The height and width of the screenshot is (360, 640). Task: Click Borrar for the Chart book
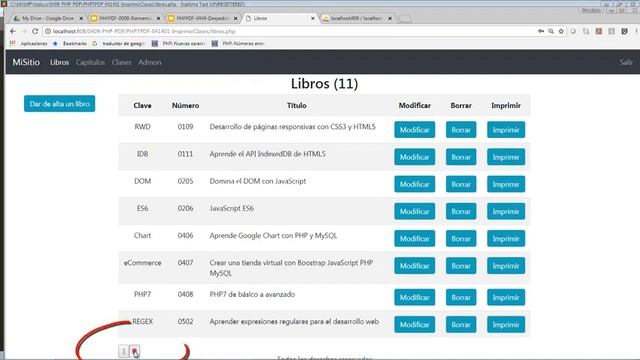coord(461,239)
